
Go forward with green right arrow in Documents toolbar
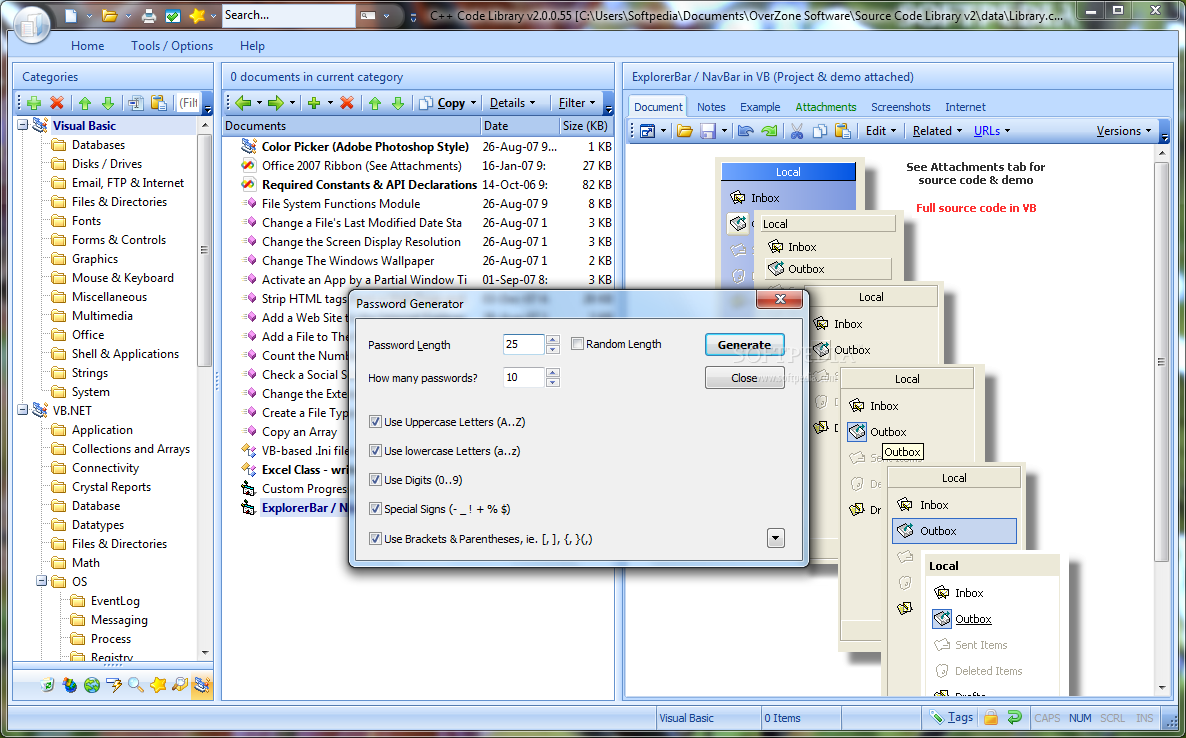tap(276, 103)
